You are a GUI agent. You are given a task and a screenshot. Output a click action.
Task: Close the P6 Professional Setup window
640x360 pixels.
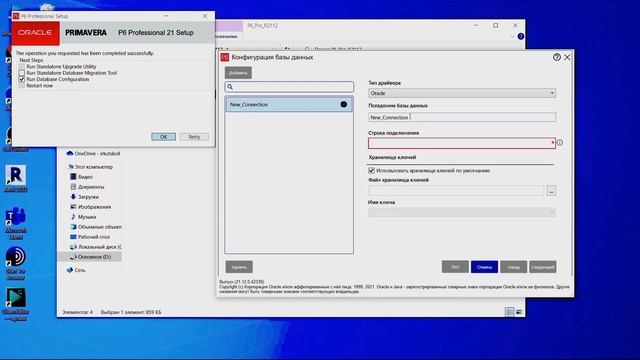pyautogui.click(x=205, y=16)
